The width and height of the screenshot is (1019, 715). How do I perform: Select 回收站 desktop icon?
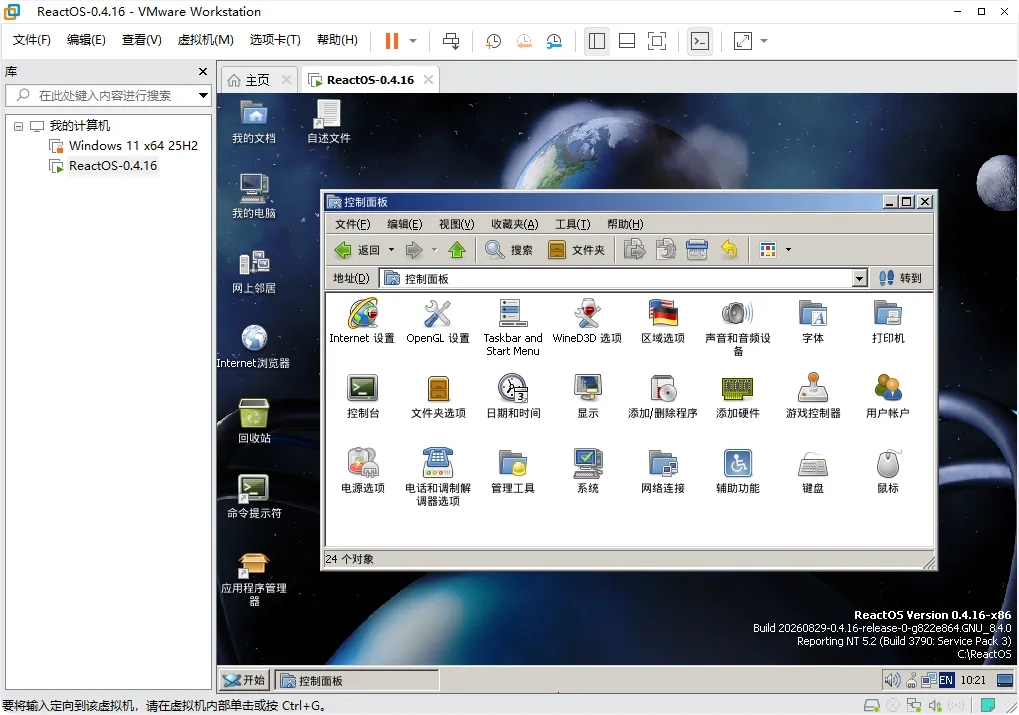254,421
